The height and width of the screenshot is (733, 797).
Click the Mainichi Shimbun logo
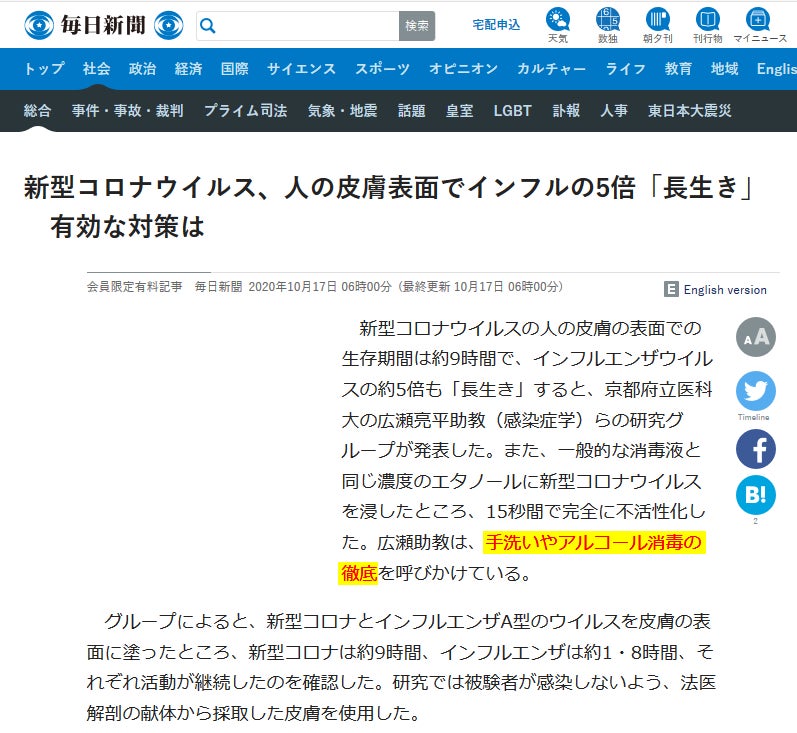(104, 25)
